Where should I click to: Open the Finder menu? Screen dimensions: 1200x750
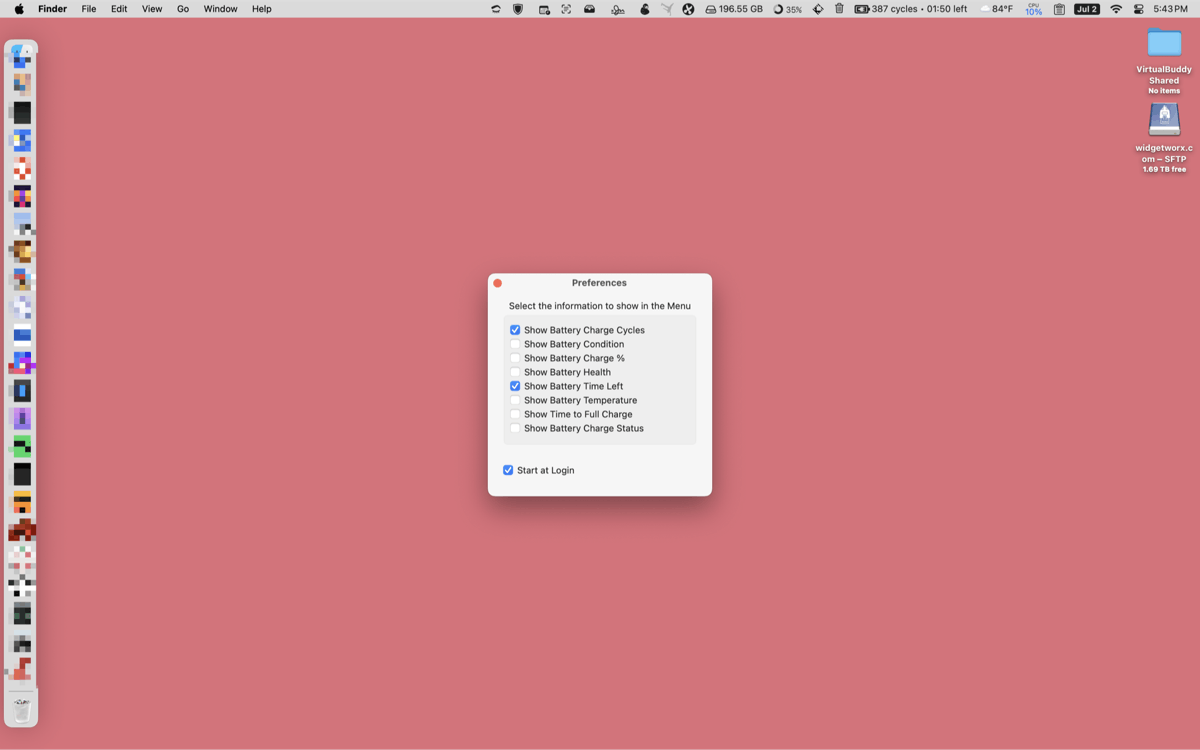tap(52, 9)
